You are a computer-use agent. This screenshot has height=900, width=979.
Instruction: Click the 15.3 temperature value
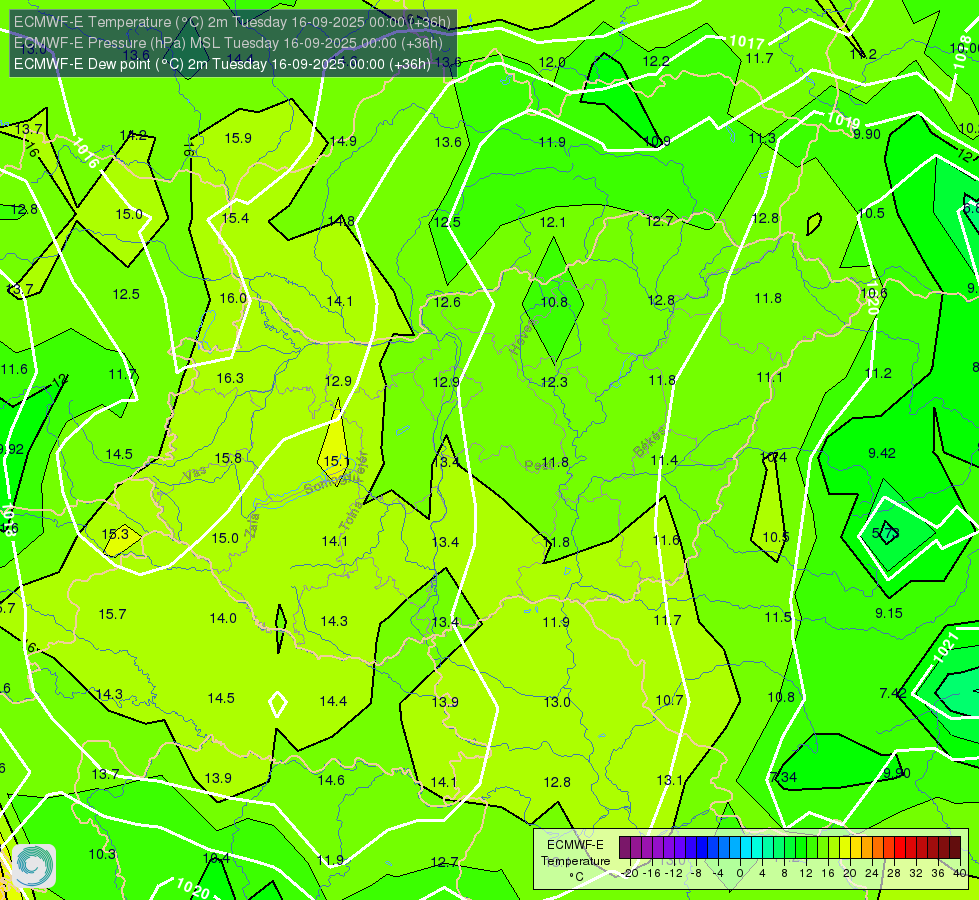(115, 533)
